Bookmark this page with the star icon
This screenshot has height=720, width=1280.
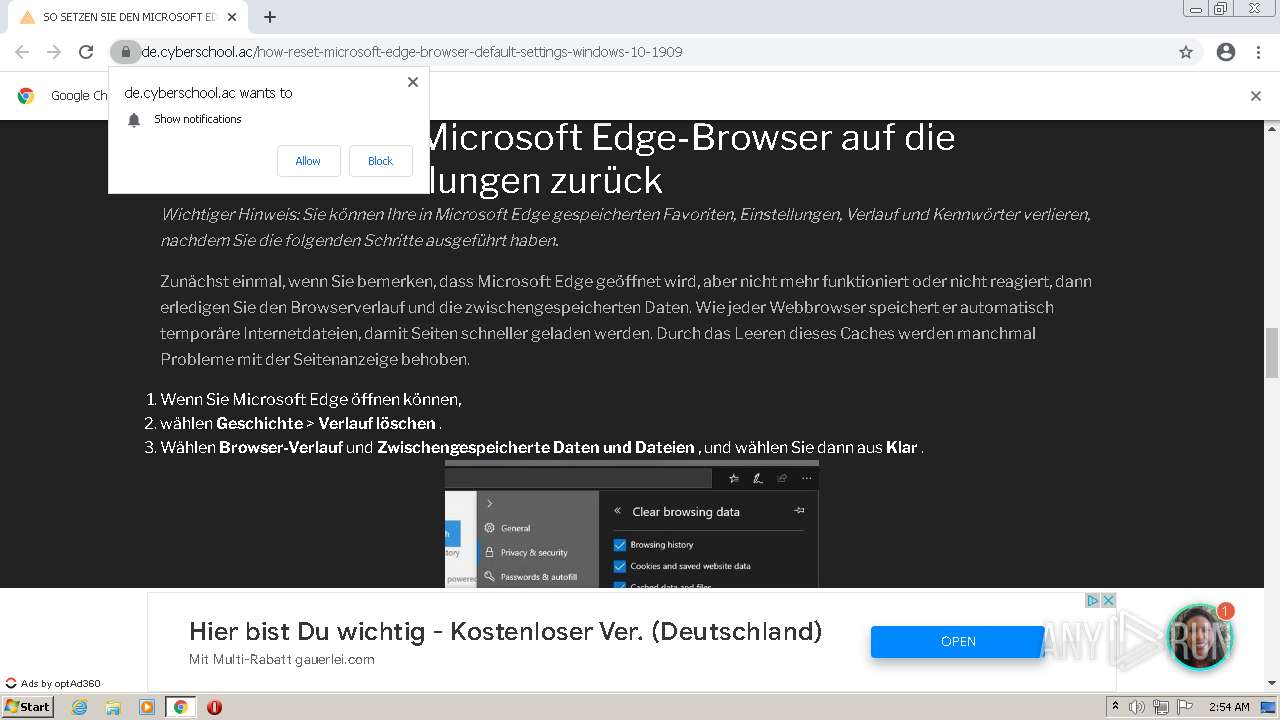(1186, 52)
